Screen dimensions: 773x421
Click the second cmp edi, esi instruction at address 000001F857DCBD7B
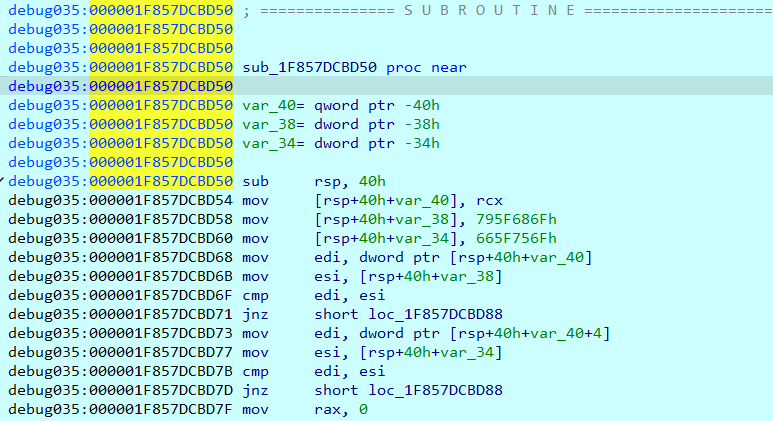point(314,371)
